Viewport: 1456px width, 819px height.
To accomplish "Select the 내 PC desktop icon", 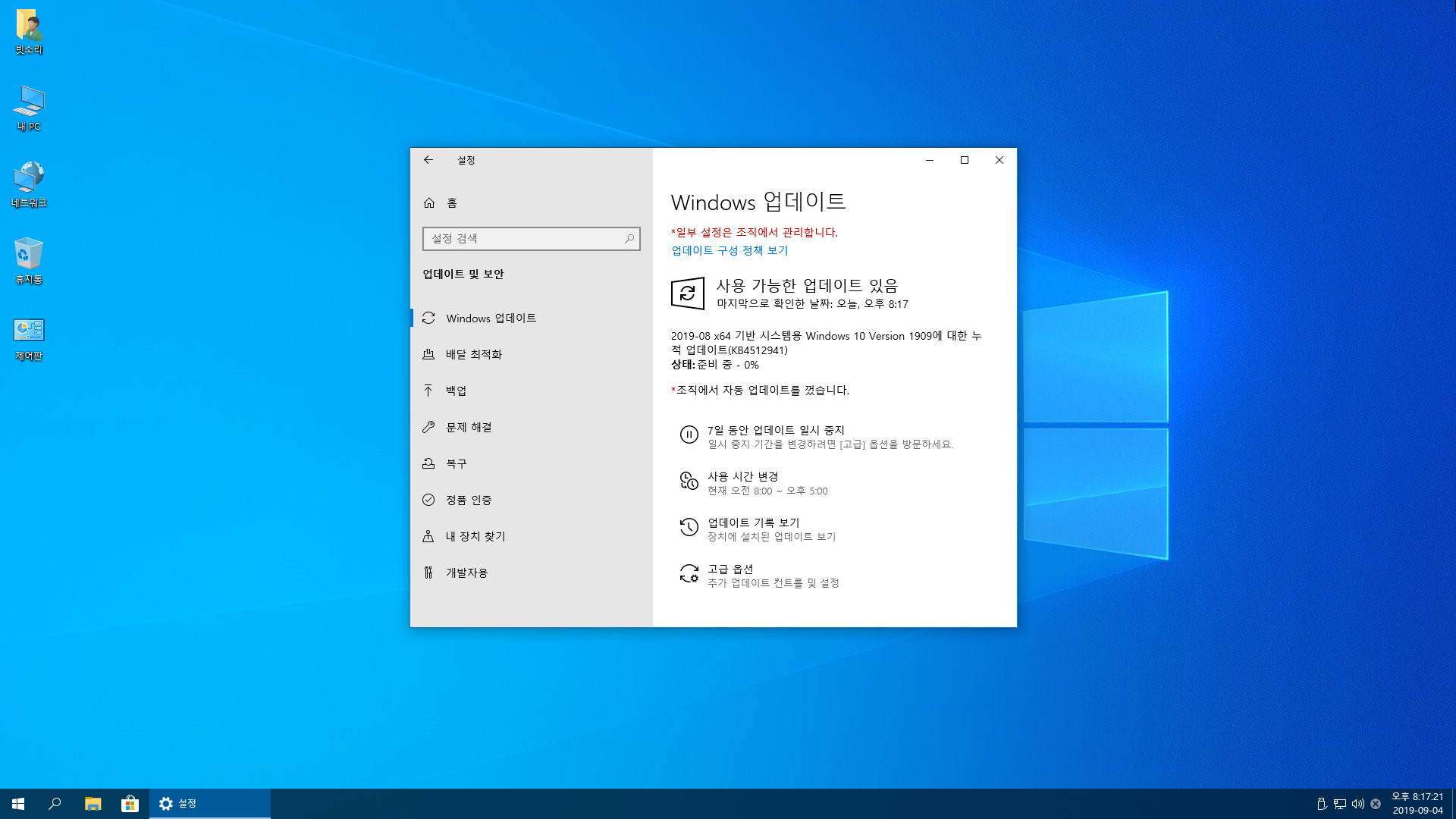I will click(29, 108).
